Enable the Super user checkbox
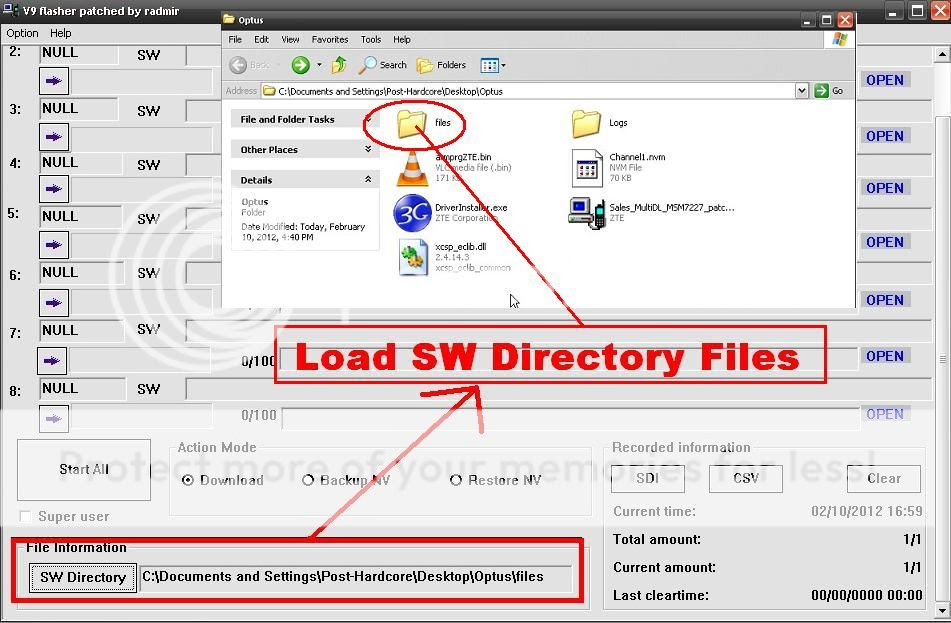This screenshot has height=623, width=951. click(x=25, y=516)
